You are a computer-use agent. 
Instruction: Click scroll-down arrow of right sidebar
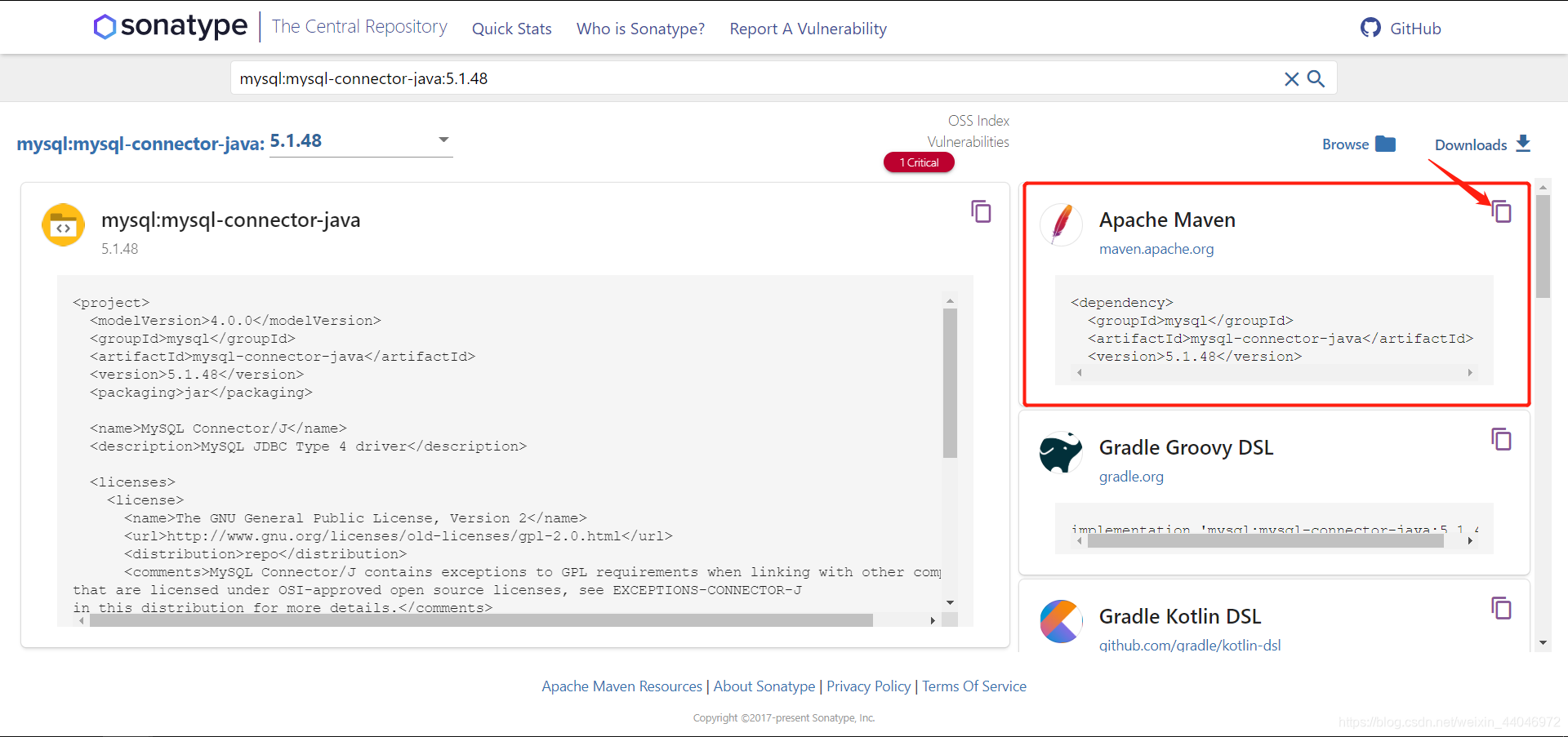pyautogui.click(x=1543, y=643)
